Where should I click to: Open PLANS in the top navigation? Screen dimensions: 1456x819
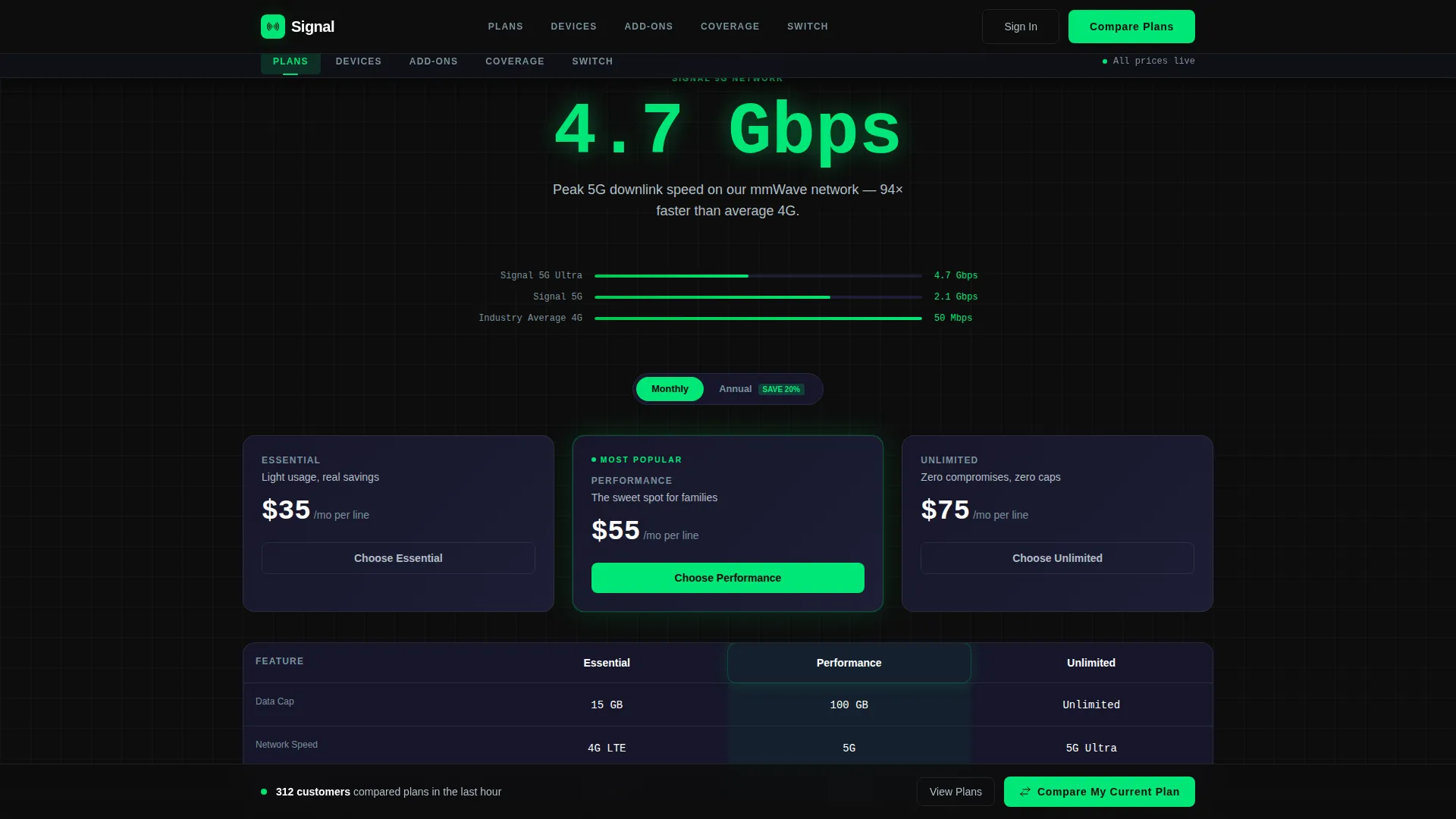pyautogui.click(x=506, y=27)
